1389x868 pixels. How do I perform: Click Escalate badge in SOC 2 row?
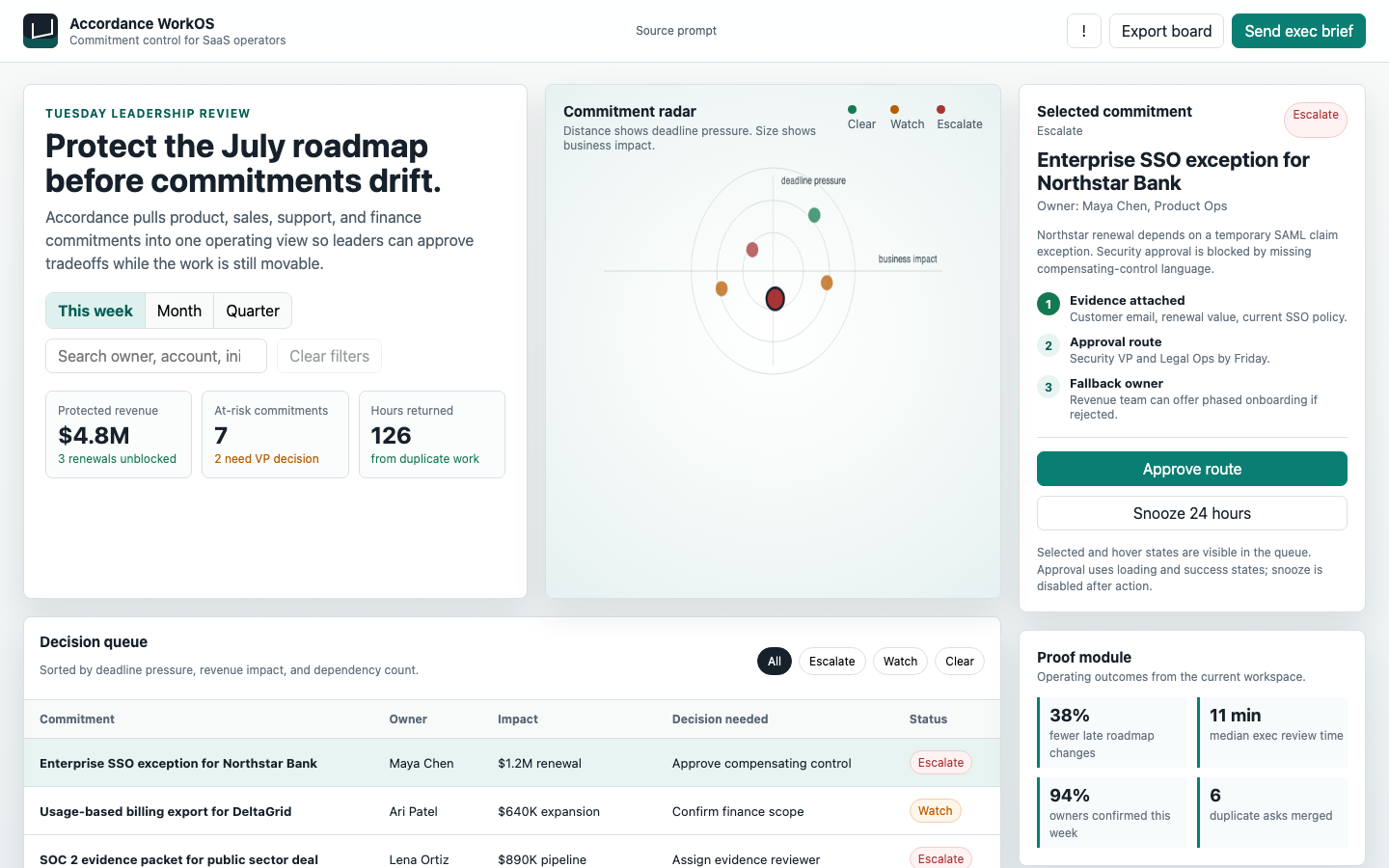point(940,857)
